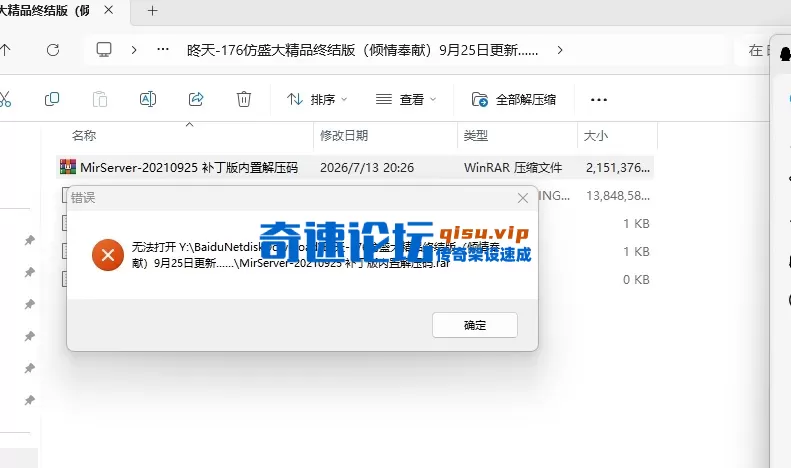Click the size value 2,151,376
This screenshot has height=468, width=791.
(617, 167)
